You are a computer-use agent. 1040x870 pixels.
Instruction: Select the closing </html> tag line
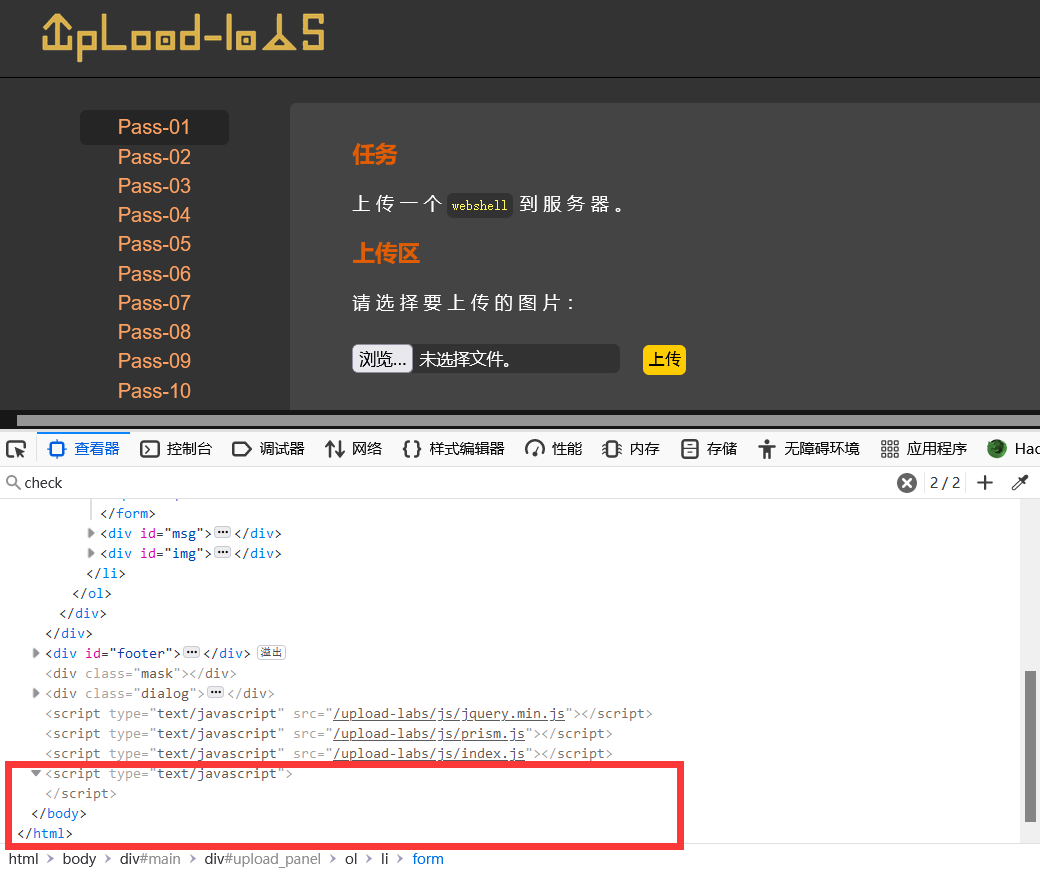45,833
